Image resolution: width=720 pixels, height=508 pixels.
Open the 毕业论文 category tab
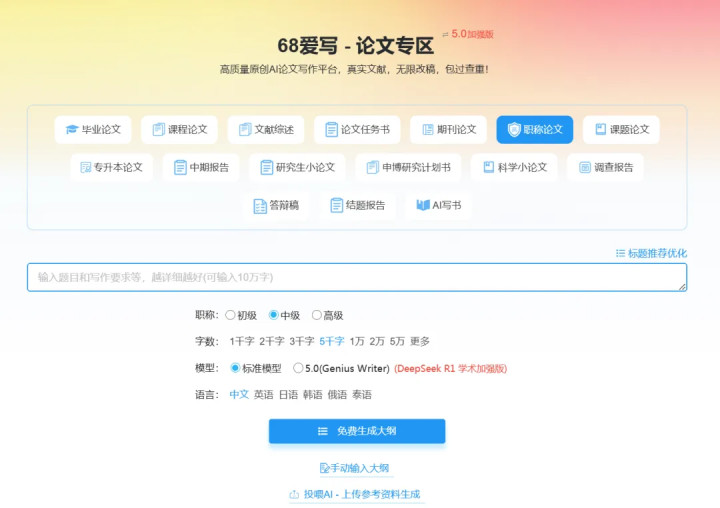(93, 130)
